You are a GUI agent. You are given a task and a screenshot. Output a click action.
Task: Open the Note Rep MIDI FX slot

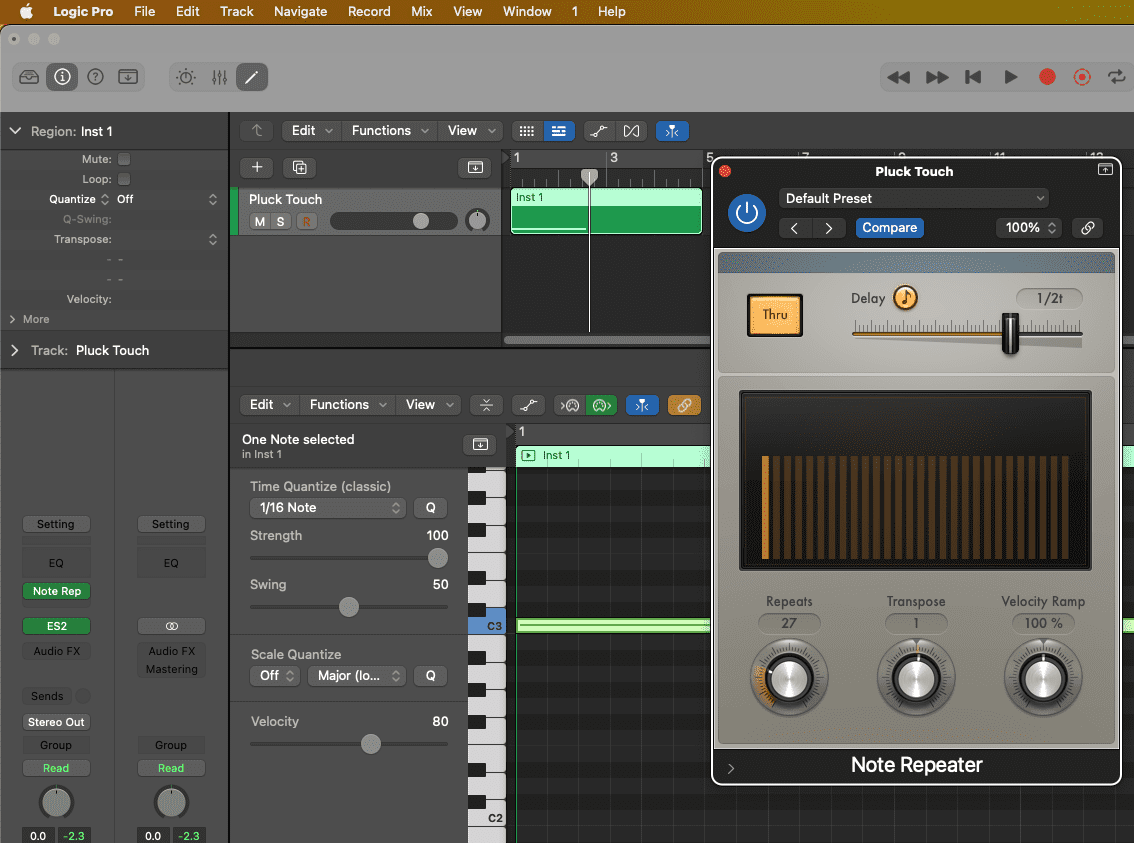56,591
